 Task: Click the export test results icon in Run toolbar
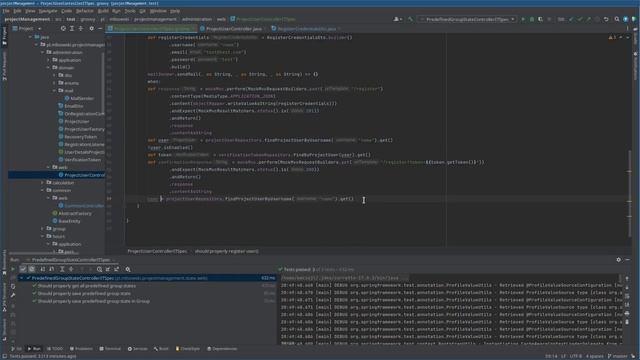click(117, 269)
